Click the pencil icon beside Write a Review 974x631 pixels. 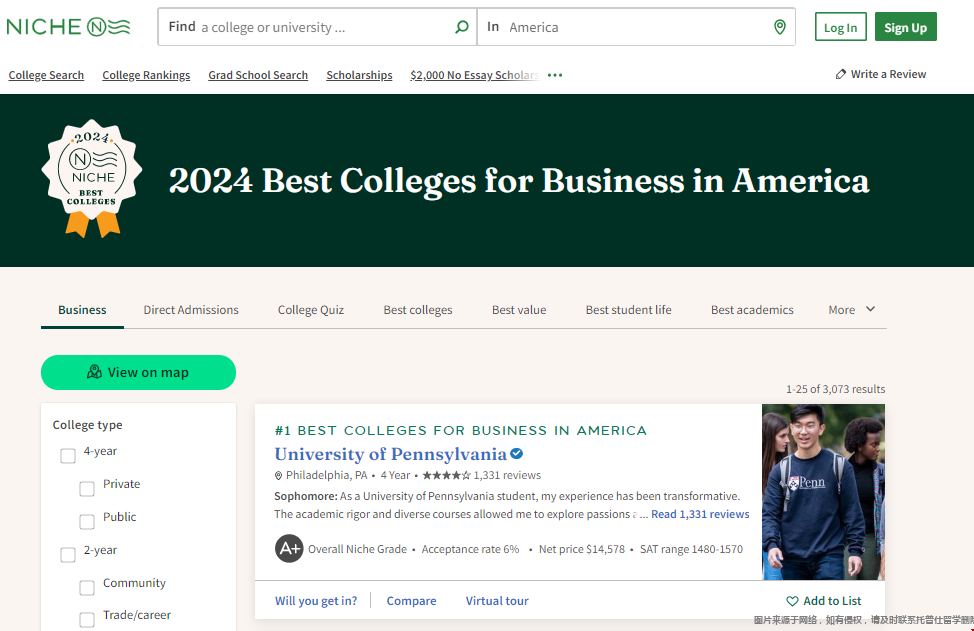840,75
